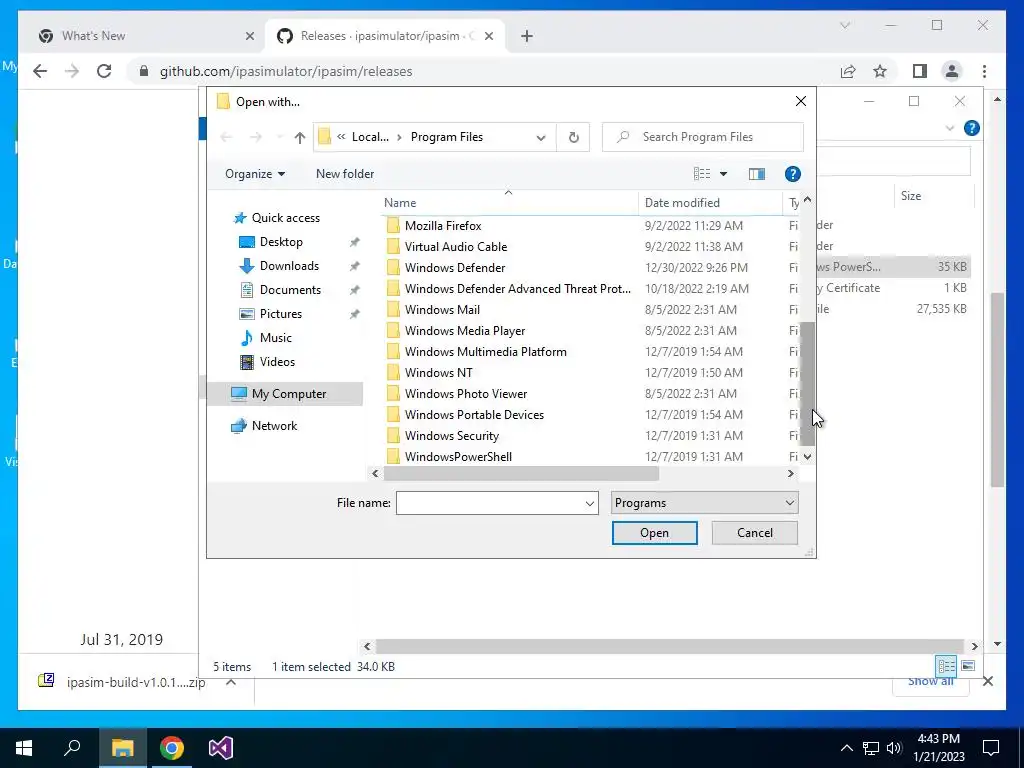Cancel the Open with dialog

pyautogui.click(x=754, y=533)
